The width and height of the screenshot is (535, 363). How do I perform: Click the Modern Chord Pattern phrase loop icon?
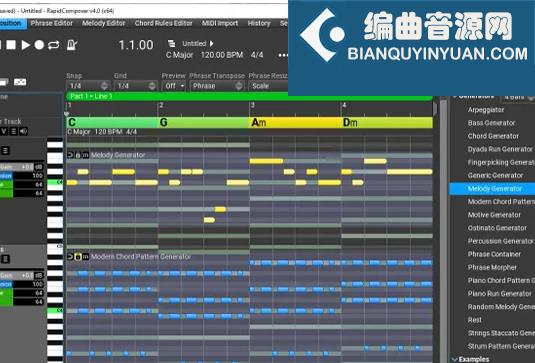(70, 257)
